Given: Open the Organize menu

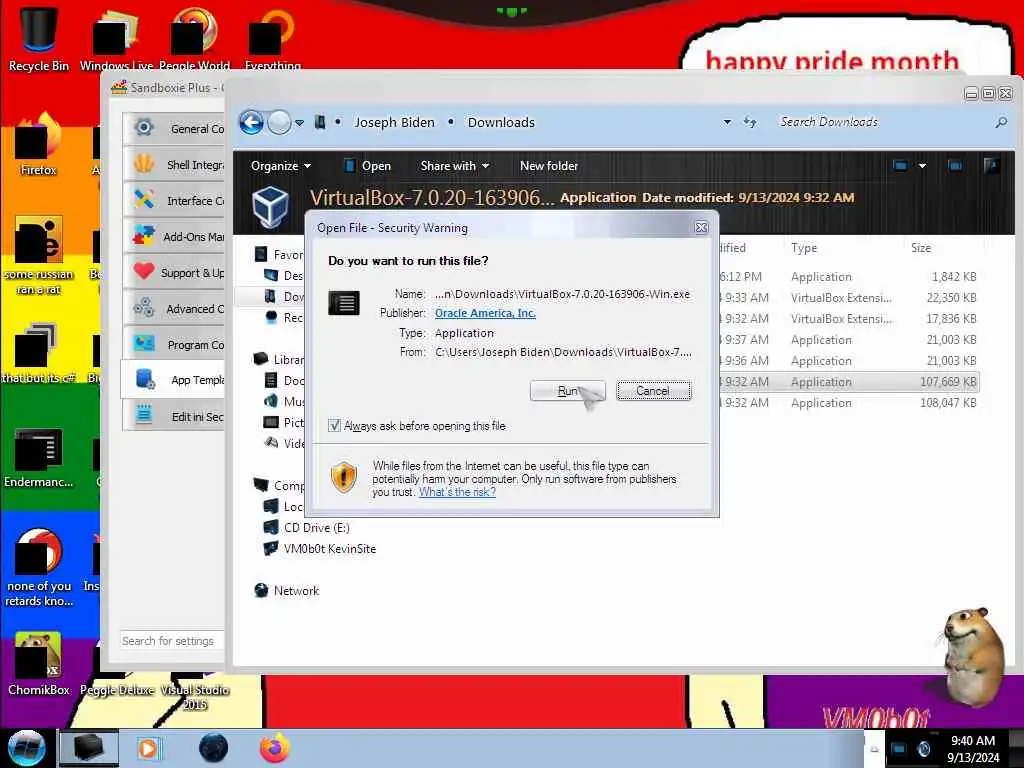Looking at the screenshot, I should pos(281,166).
